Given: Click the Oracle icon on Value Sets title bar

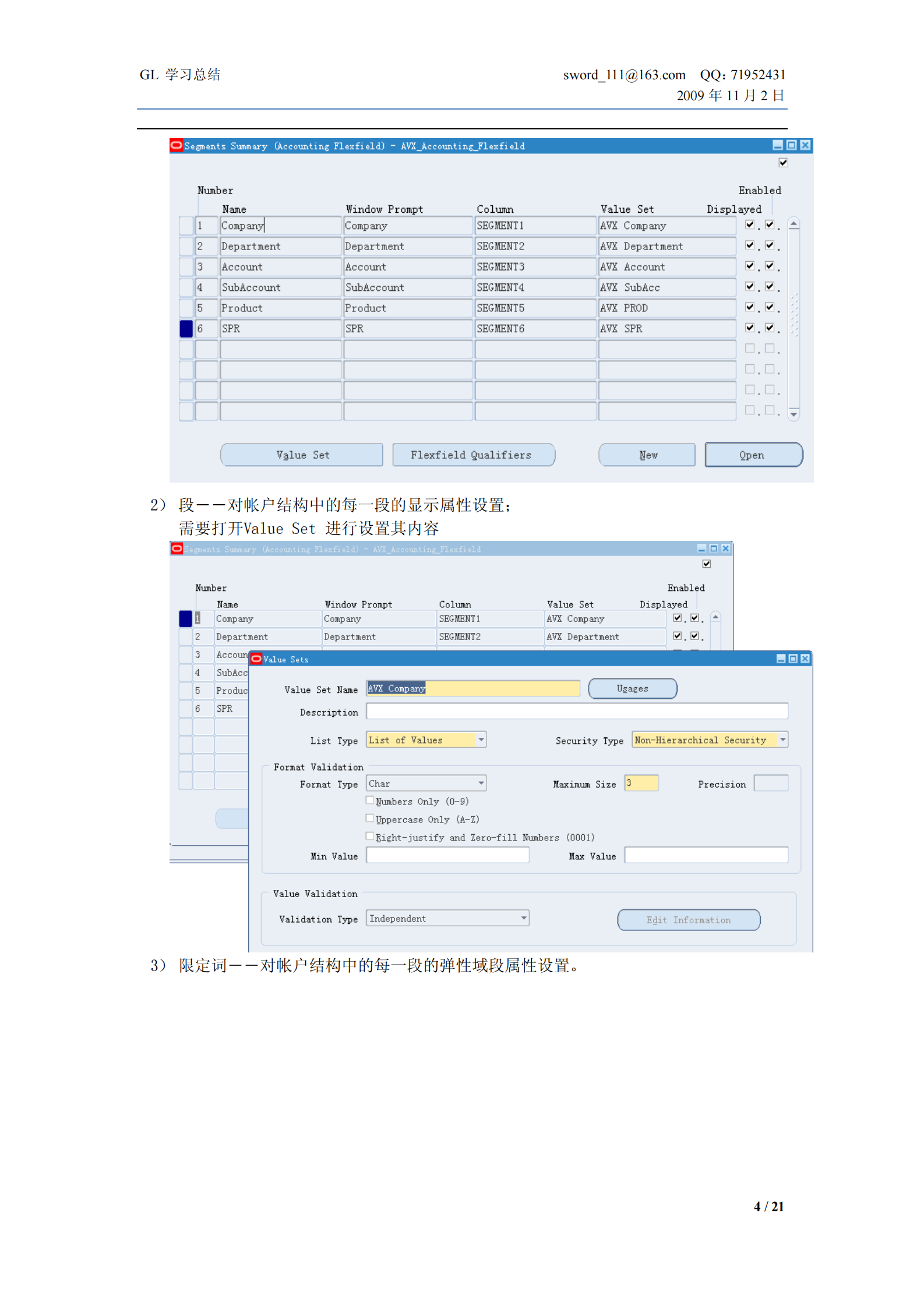Looking at the screenshot, I should click(x=256, y=659).
